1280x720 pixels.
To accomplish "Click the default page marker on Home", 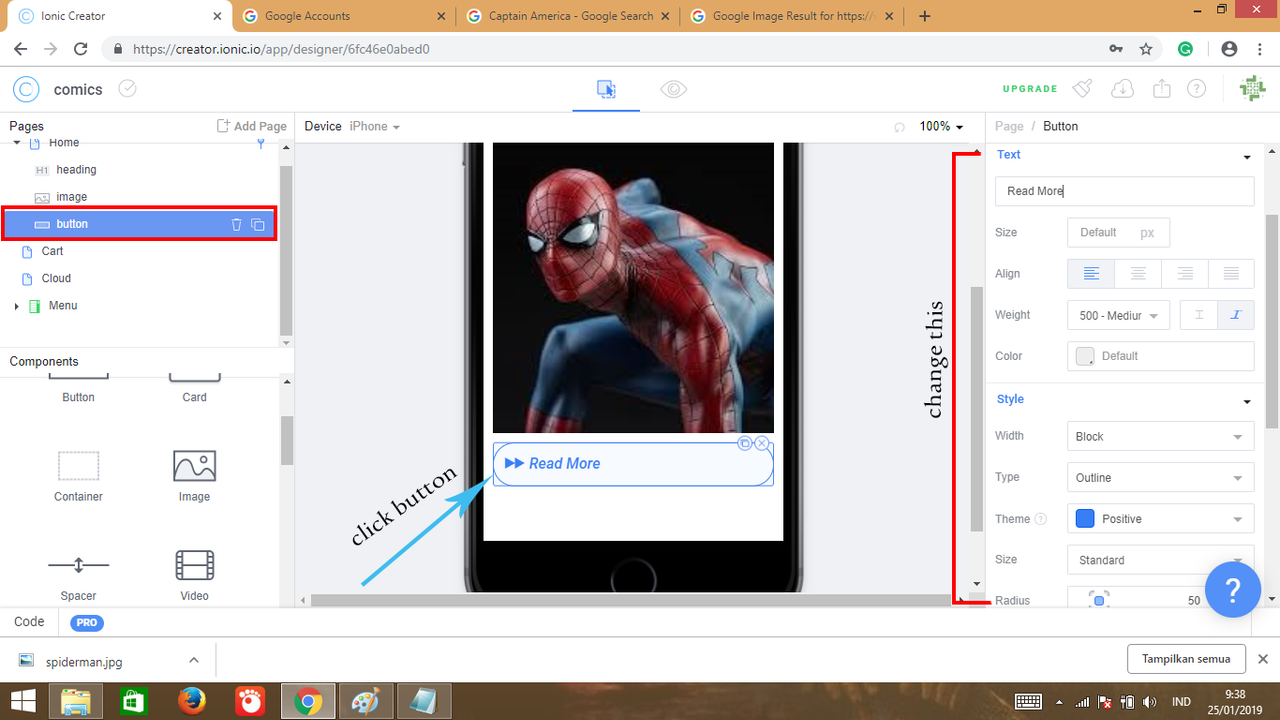I will (x=261, y=144).
